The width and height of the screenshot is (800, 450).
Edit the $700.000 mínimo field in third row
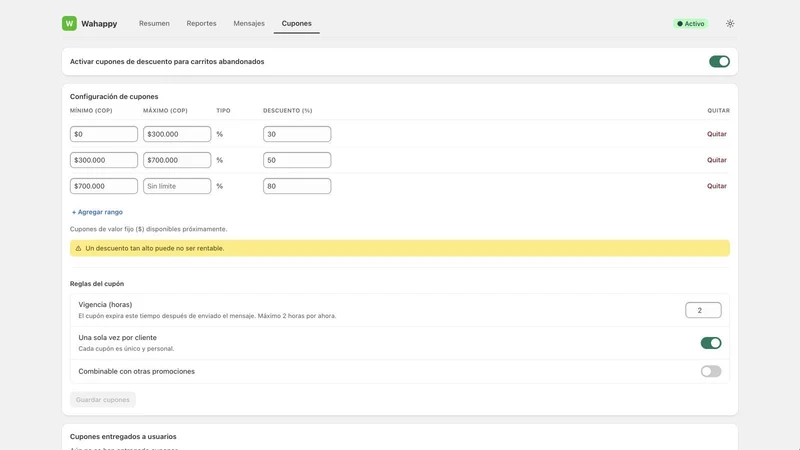click(x=104, y=186)
